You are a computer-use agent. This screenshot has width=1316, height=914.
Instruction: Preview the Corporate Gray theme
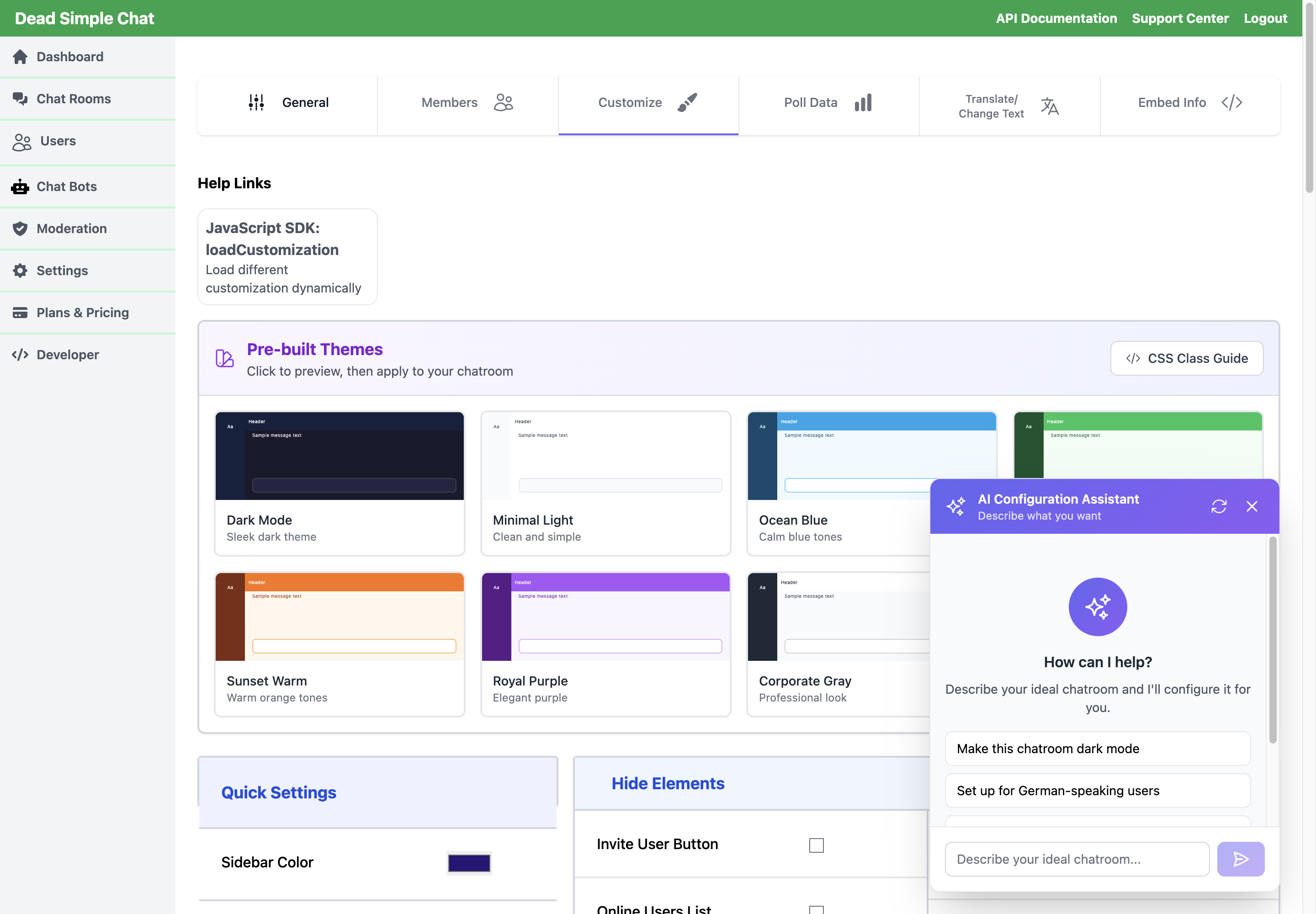click(x=838, y=644)
